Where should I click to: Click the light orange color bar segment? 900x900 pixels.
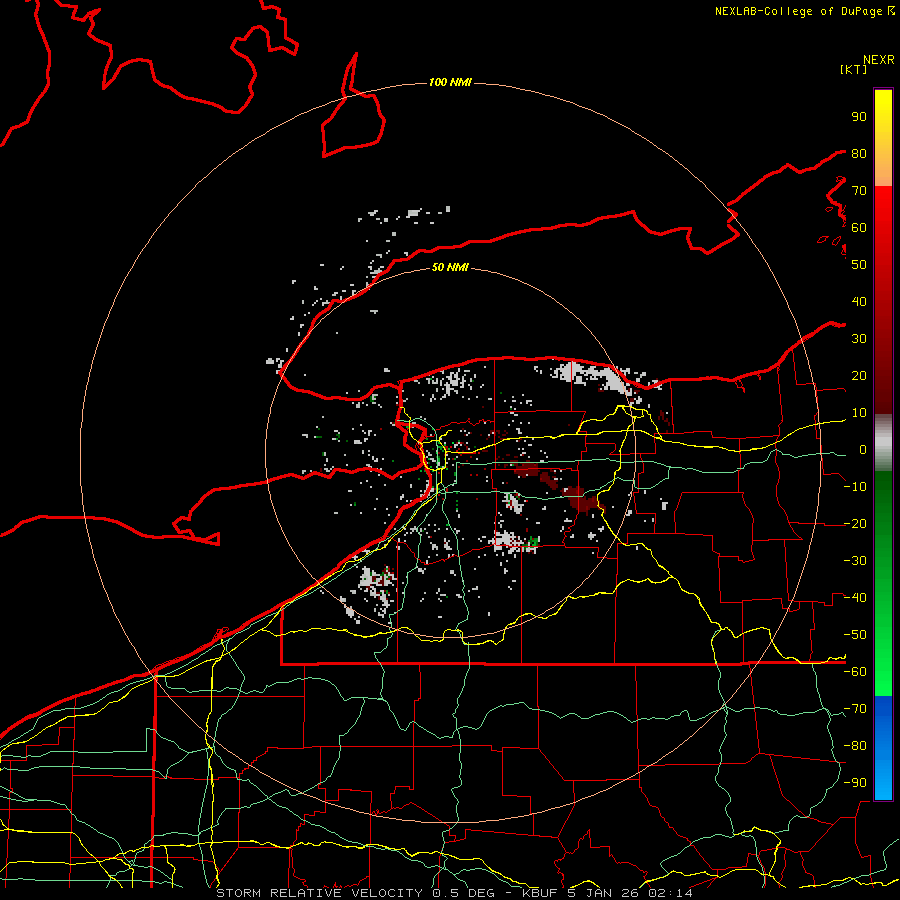pyautogui.click(x=883, y=172)
